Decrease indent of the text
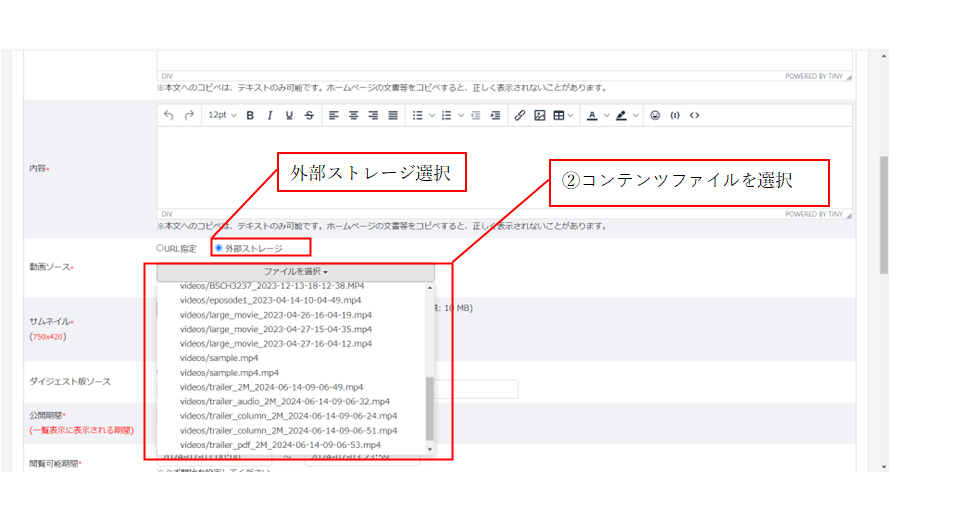Screen dimensions: 969x511 coord(475,116)
